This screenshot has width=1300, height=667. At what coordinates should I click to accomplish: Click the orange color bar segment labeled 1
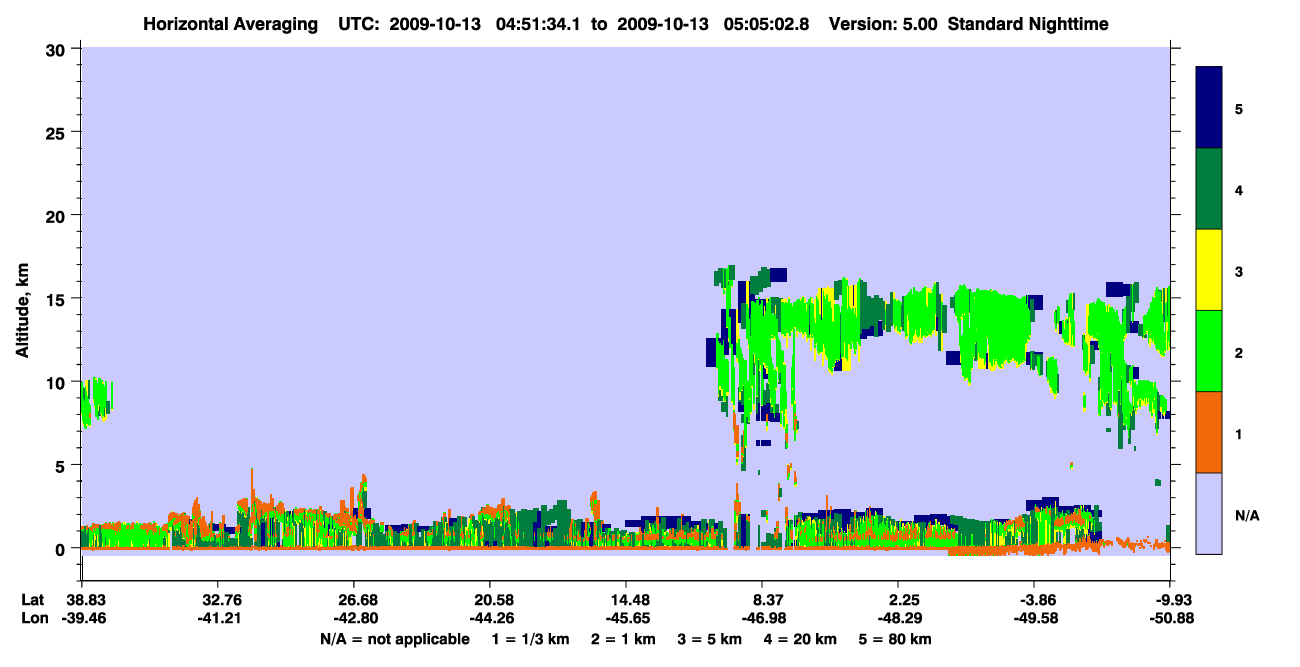tap(1209, 431)
